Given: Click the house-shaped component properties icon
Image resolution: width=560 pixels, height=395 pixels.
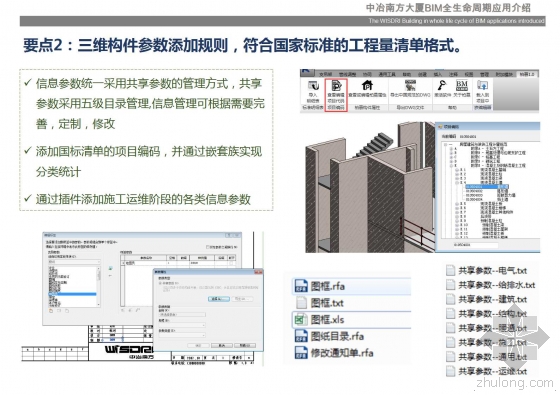Looking at the screenshot, I should 368,85.
